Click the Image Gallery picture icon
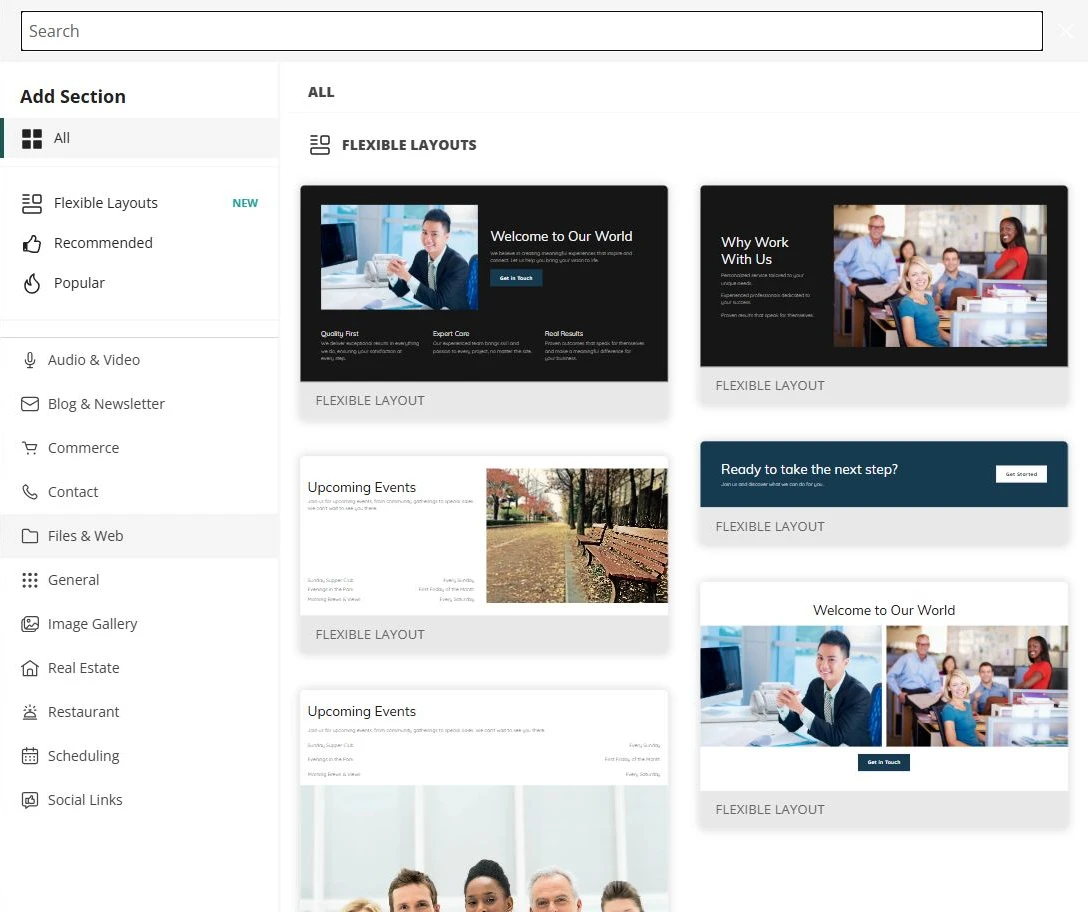The width and height of the screenshot is (1088, 912). click(30, 624)
